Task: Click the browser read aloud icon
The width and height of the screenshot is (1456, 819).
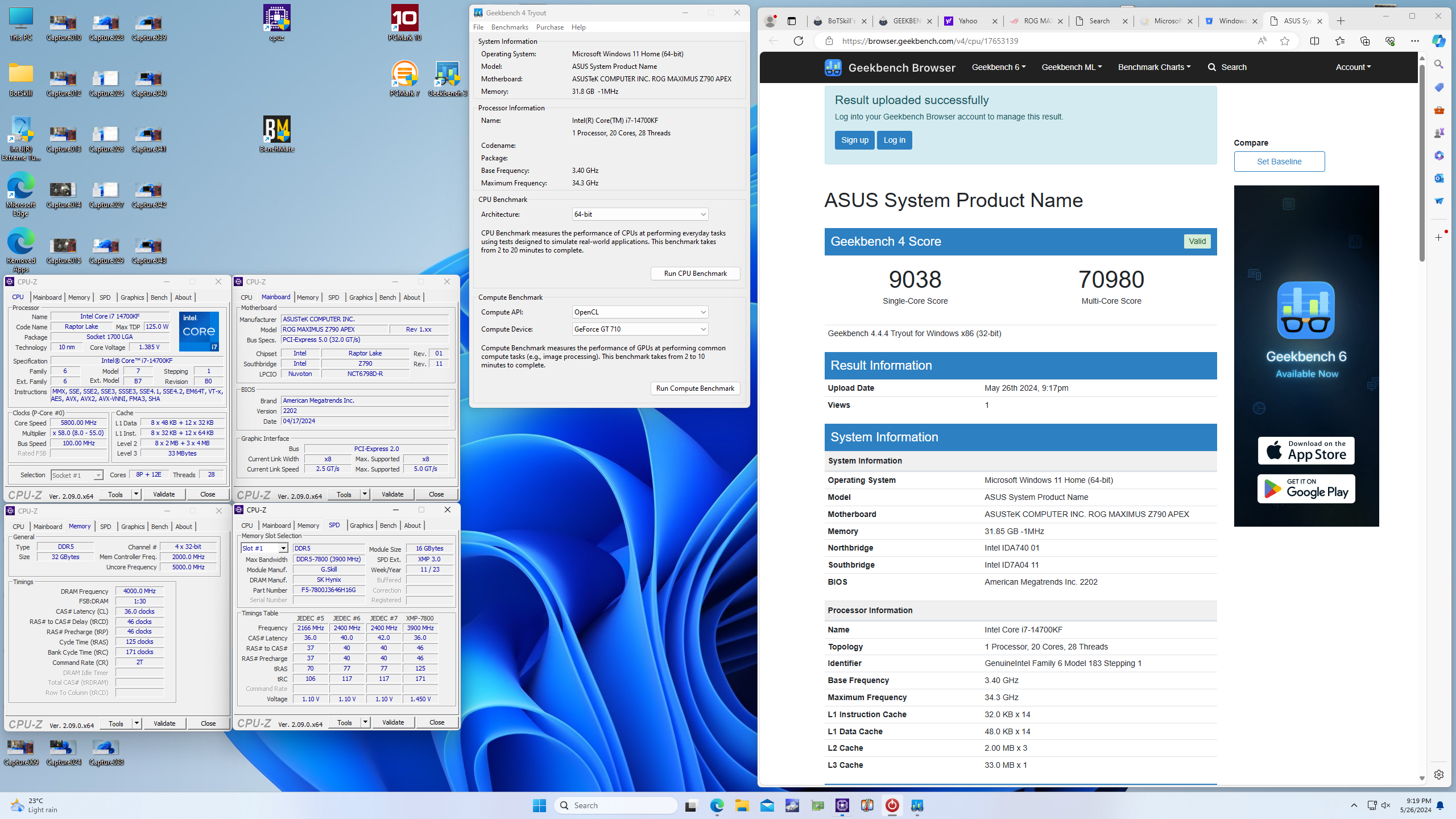Action: click(1262, 41)
